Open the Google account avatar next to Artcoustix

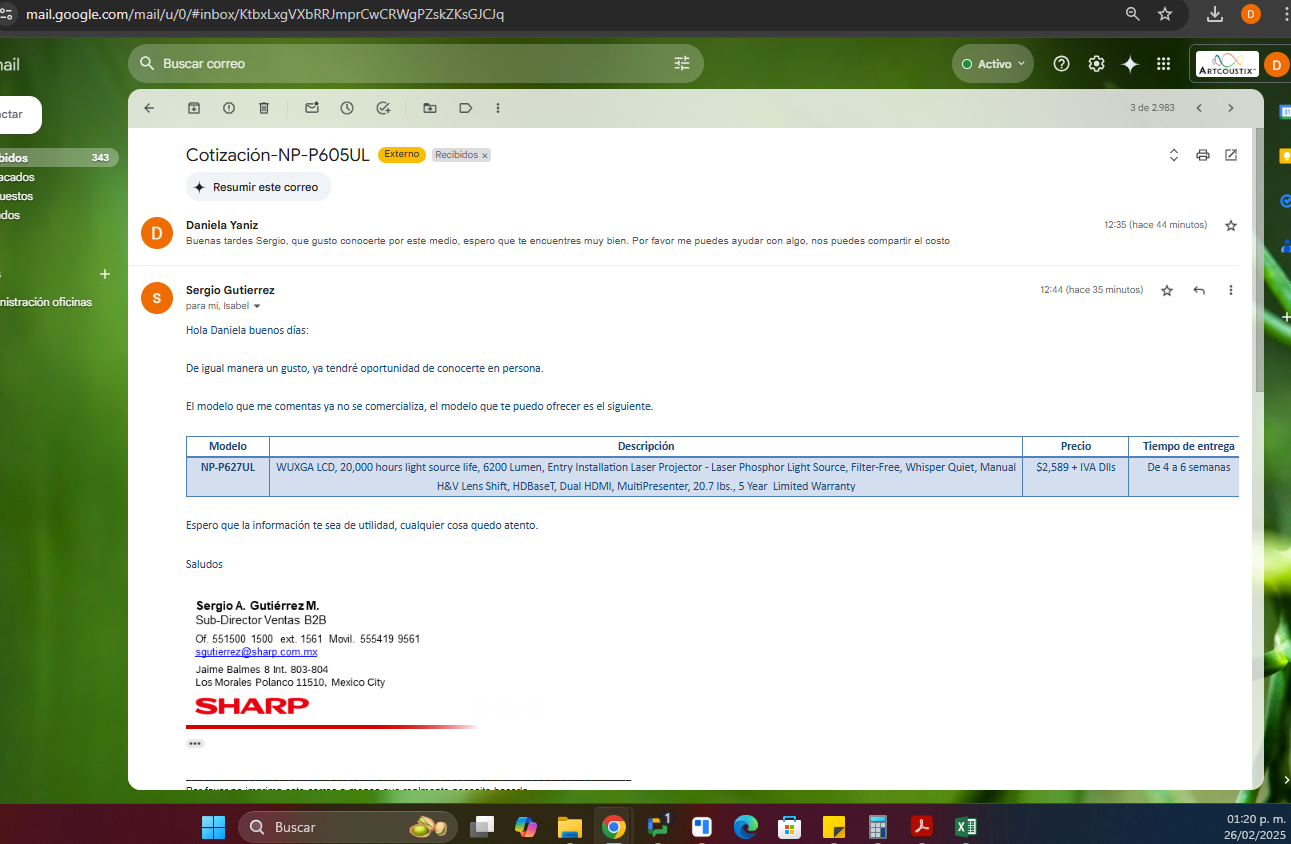click(x=1276, y=65)
